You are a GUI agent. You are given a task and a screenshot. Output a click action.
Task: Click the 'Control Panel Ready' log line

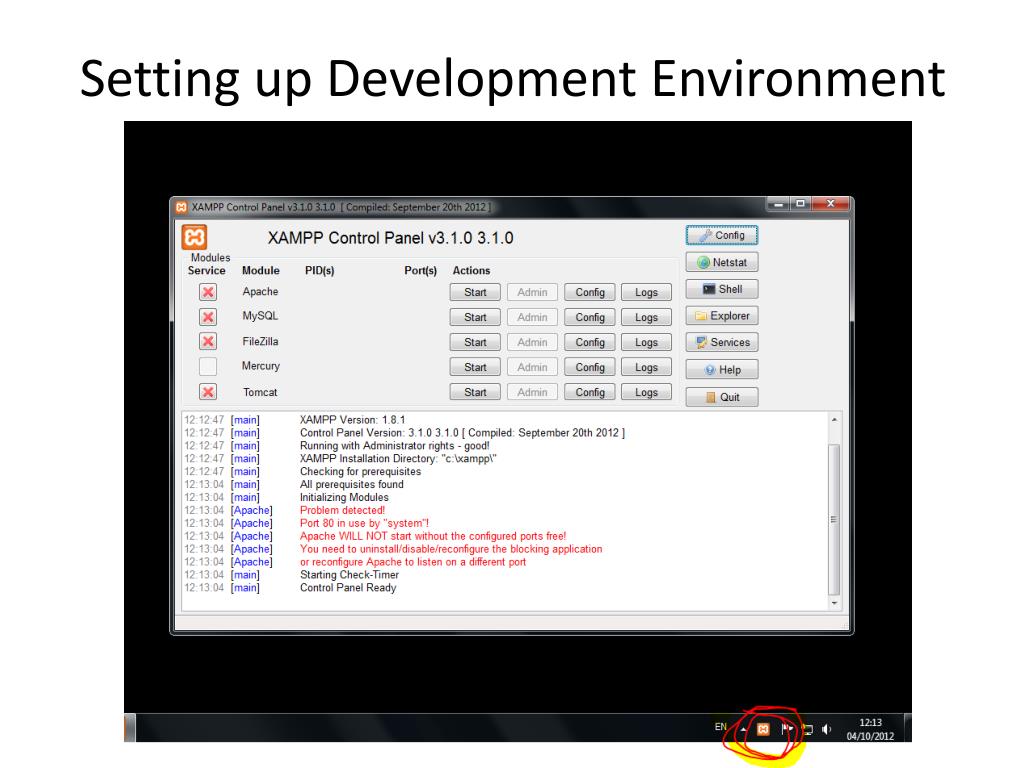click(x=348, y=588)
